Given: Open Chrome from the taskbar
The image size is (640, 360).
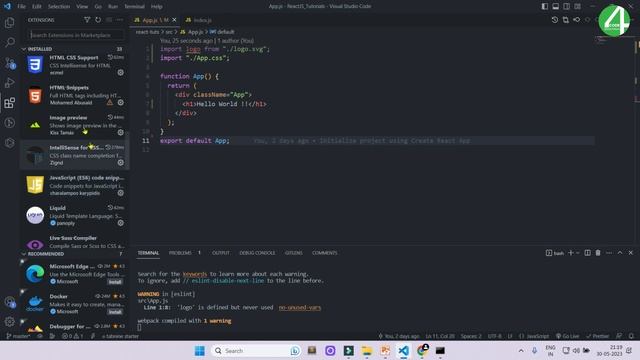Looking at the screenshot, I should click(422, 351).
